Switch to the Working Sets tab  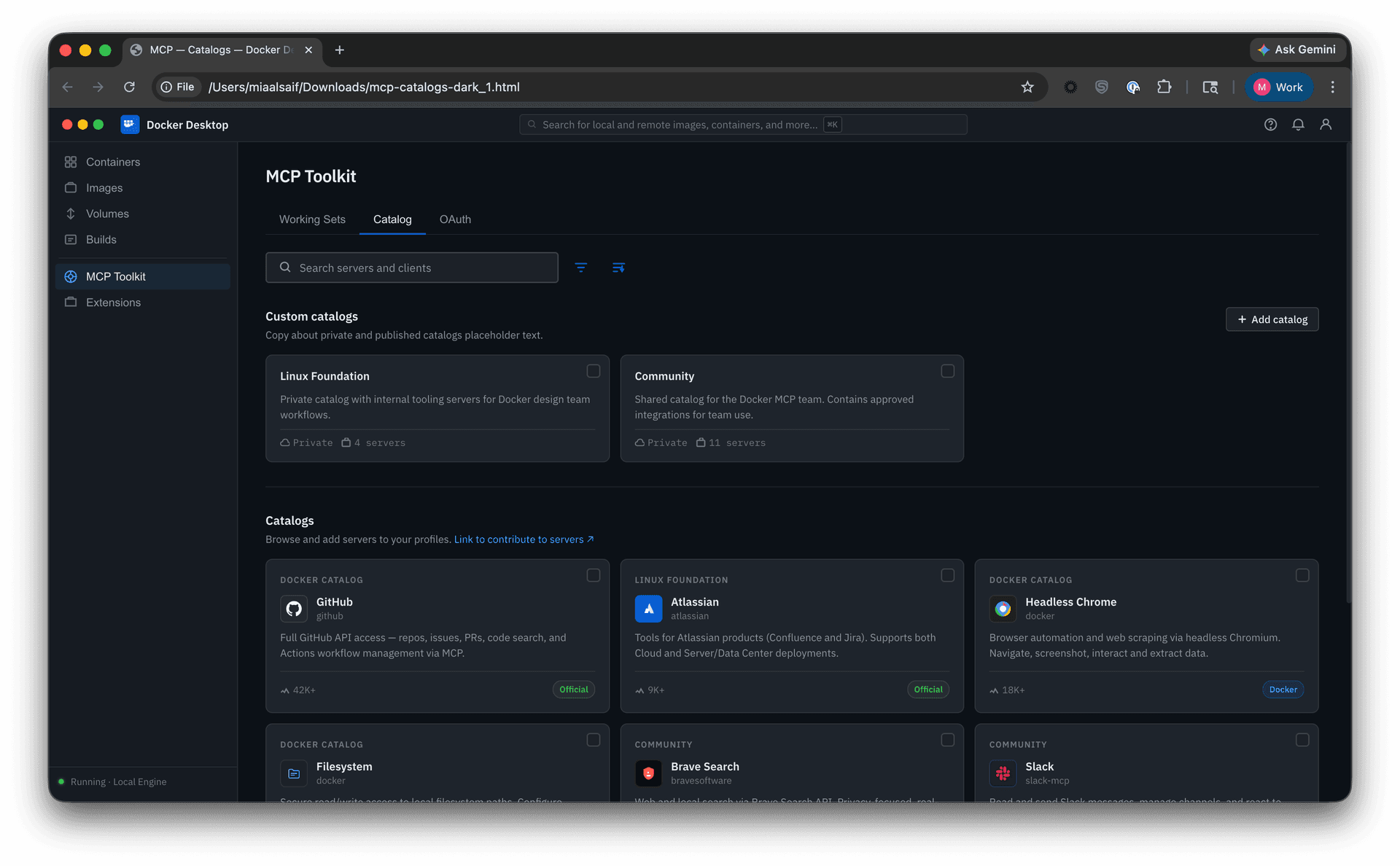pos(312,219)
